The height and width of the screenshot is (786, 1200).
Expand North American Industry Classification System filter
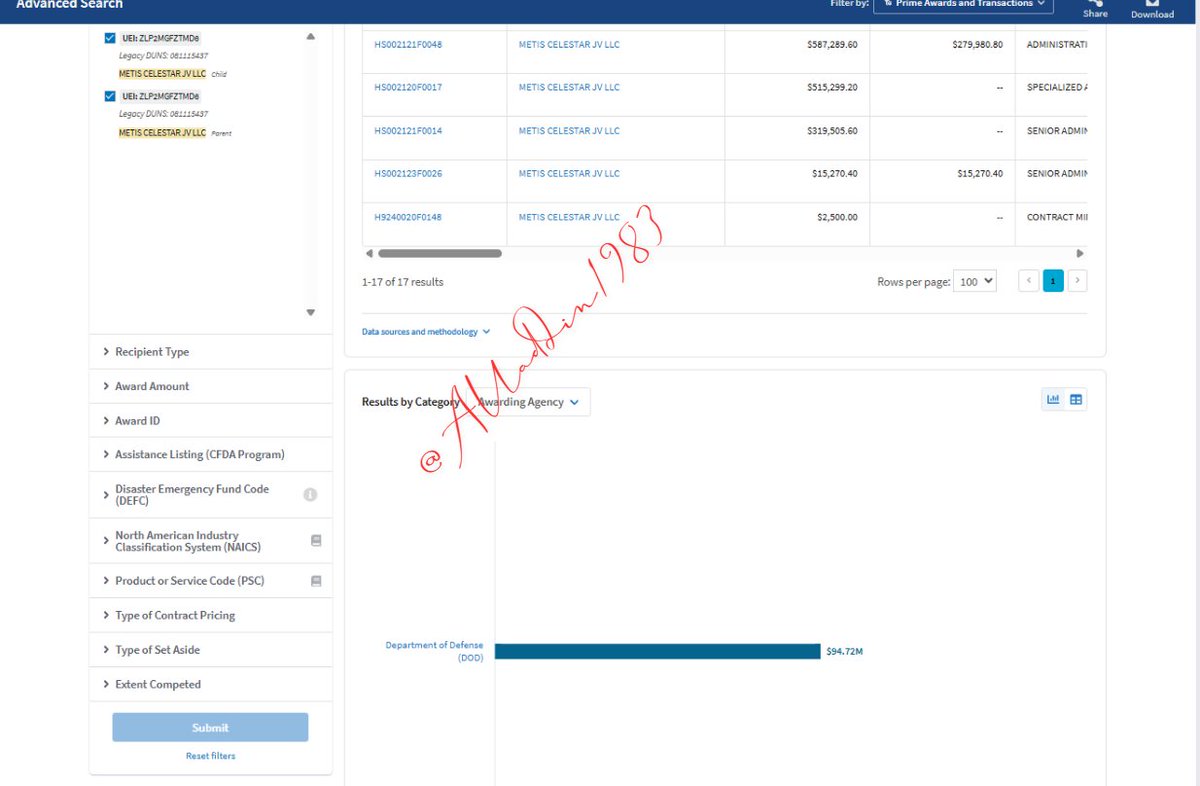[x=210, y=541]
